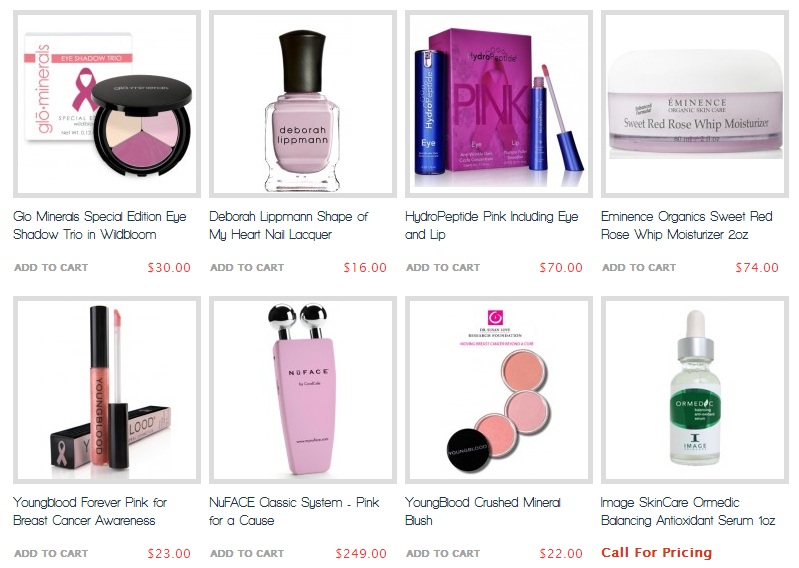Open the Deborah Lippmann nail lacquer image
Image resolution: width=799 pixels, height=568 pixels.
pyautogui.click(x=303, y=104)
